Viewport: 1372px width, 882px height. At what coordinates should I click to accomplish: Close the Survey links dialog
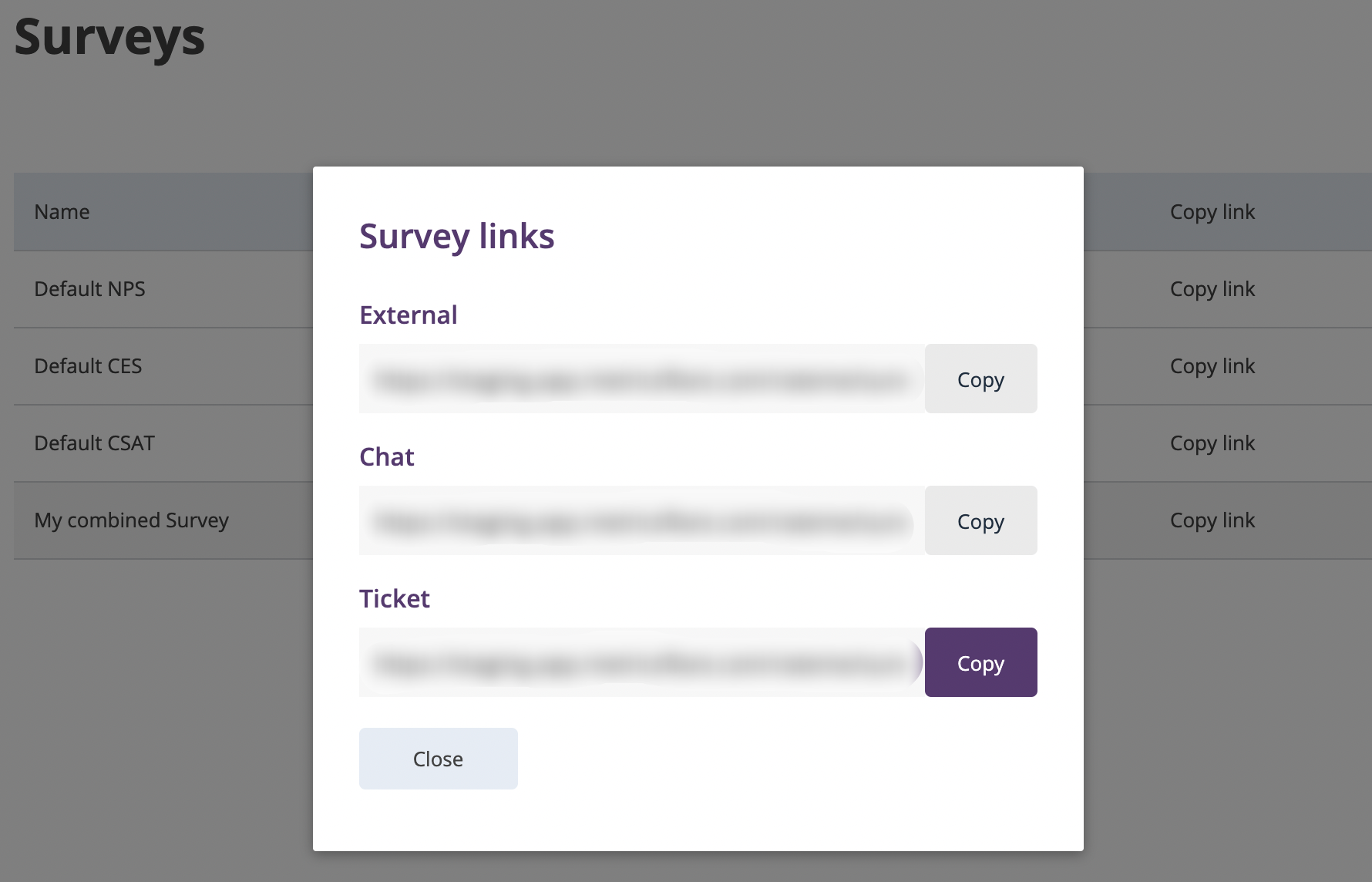click(x=438, y=759)
